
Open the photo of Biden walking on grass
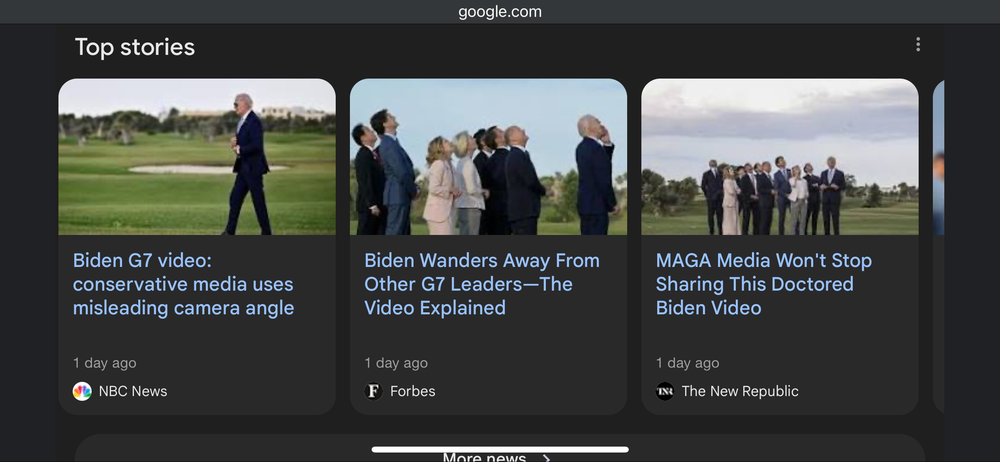tap(197, 157)
